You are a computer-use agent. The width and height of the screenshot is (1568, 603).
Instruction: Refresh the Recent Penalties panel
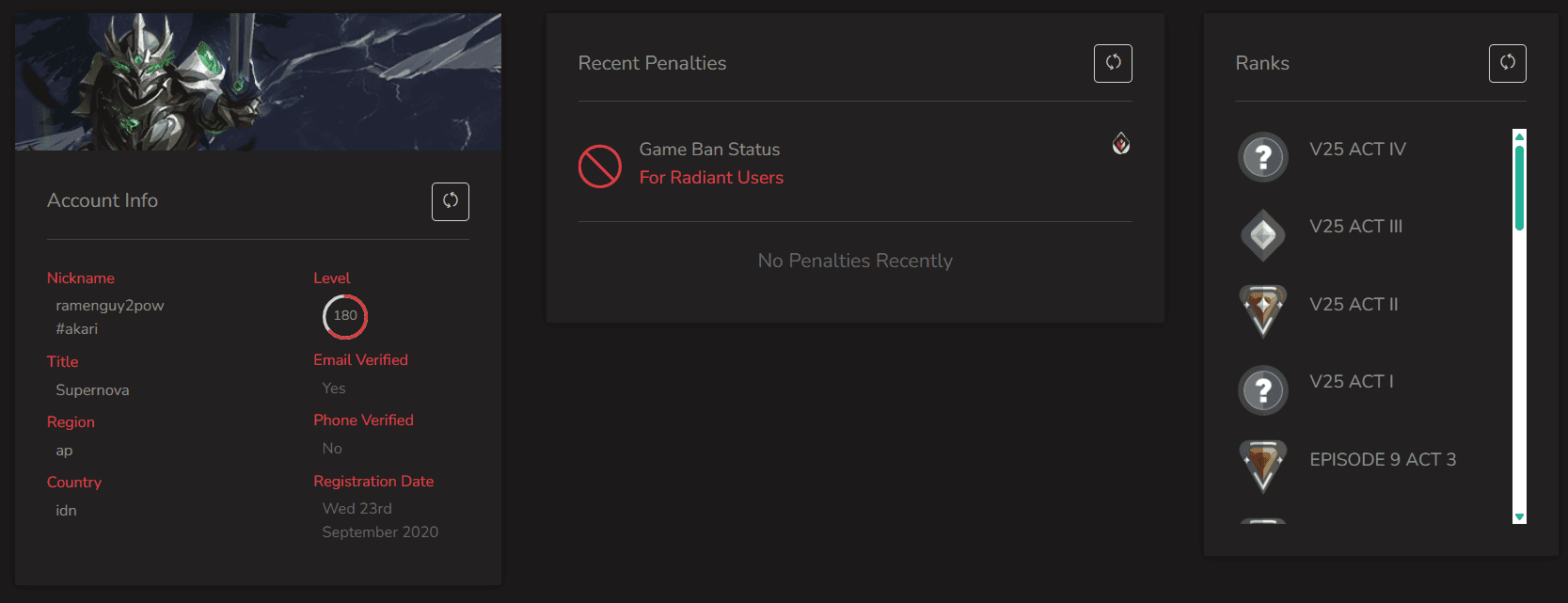tap(1113, 63)
